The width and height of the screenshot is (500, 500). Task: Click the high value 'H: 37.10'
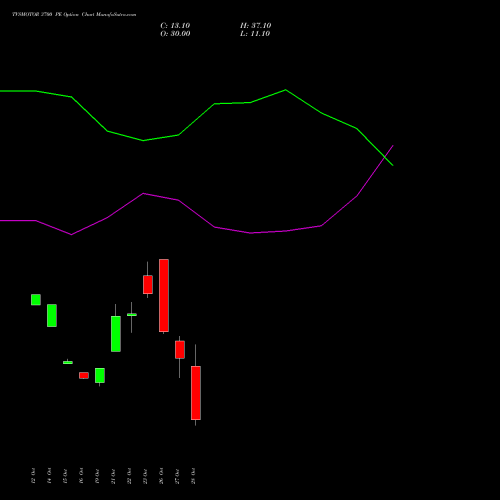(x=256, y=26)
